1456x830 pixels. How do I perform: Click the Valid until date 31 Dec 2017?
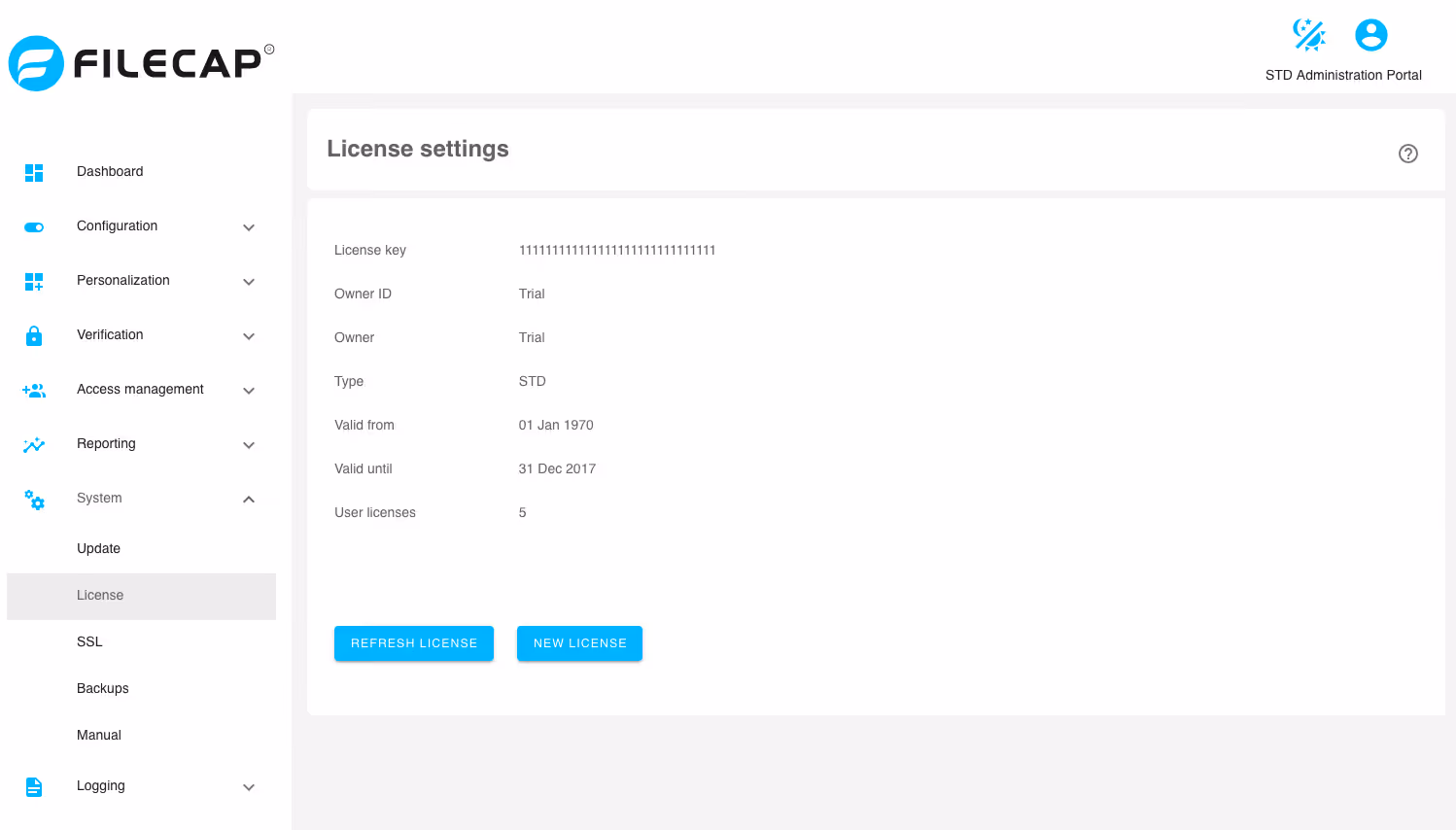pos(557,468)
